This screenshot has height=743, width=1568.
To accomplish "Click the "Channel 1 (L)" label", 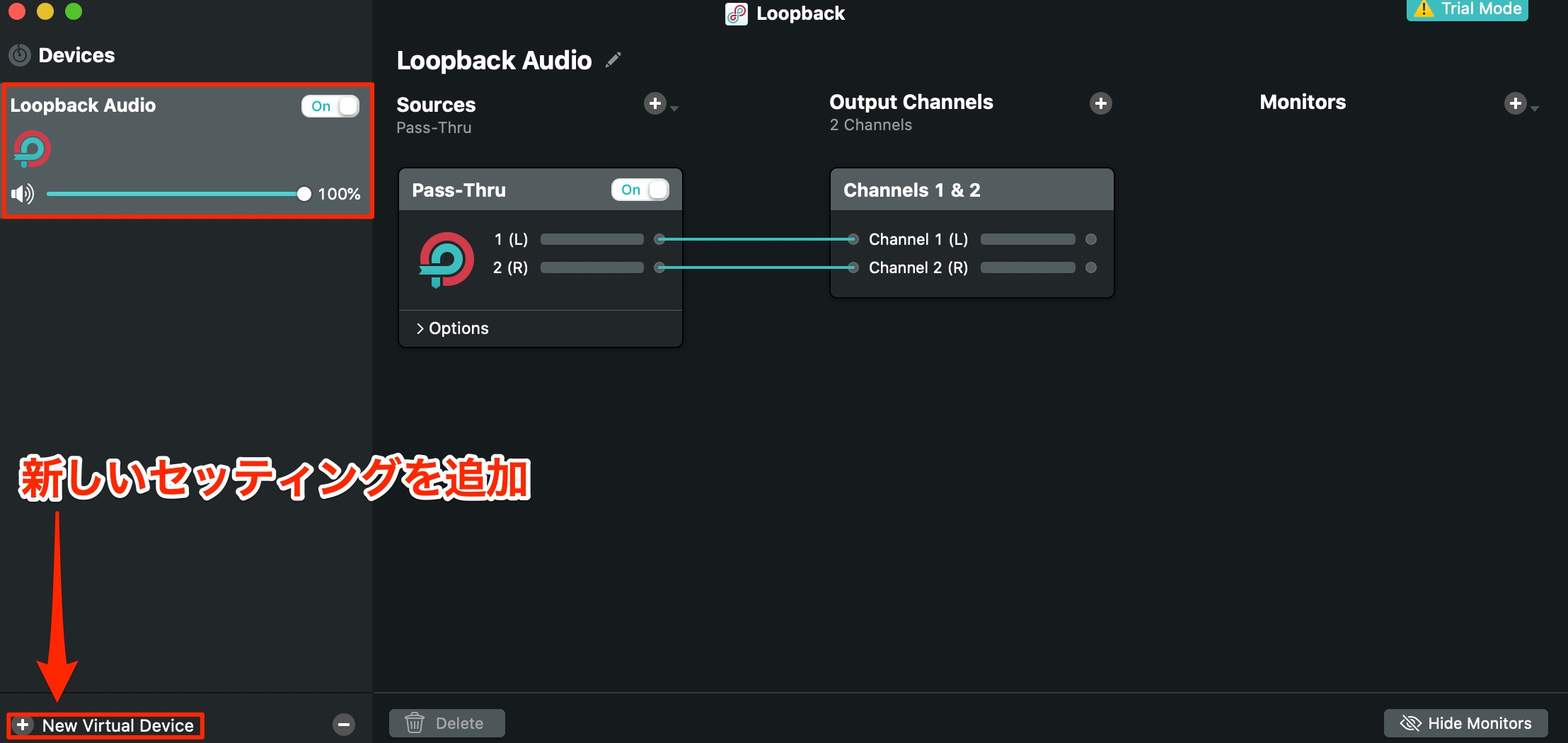I will tap(918, 239).
